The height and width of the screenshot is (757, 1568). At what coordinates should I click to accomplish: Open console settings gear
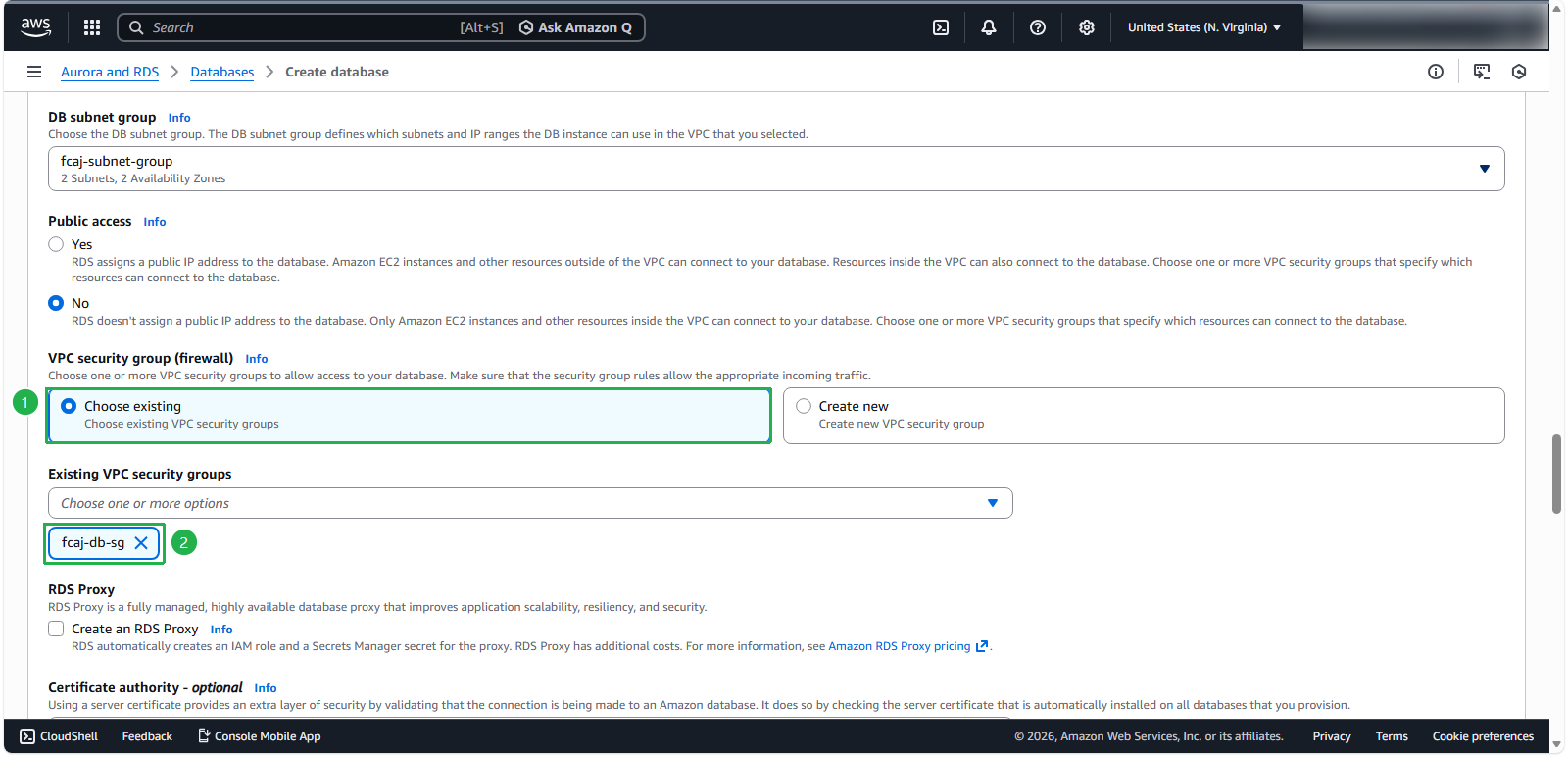(x=1087, y=27)
